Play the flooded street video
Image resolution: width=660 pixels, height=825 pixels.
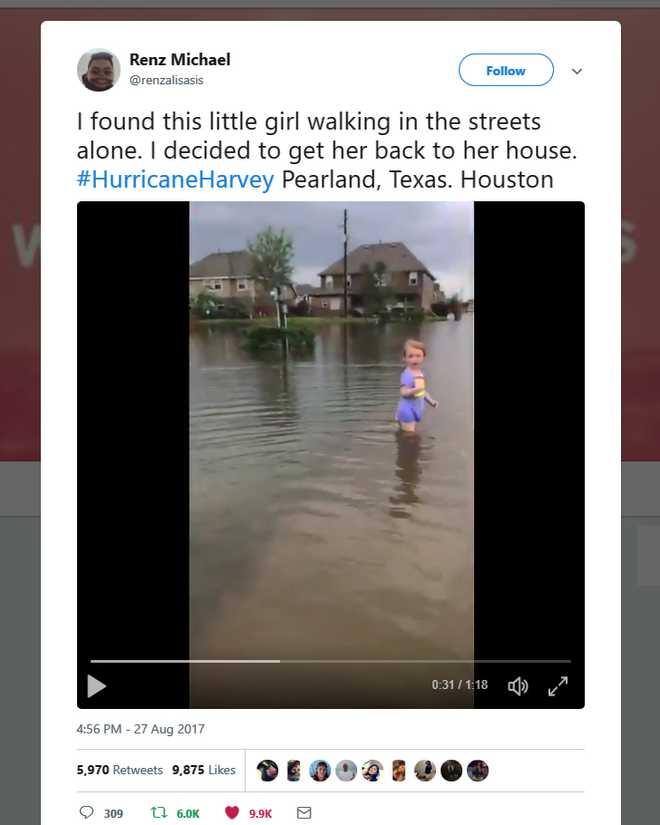97,685
